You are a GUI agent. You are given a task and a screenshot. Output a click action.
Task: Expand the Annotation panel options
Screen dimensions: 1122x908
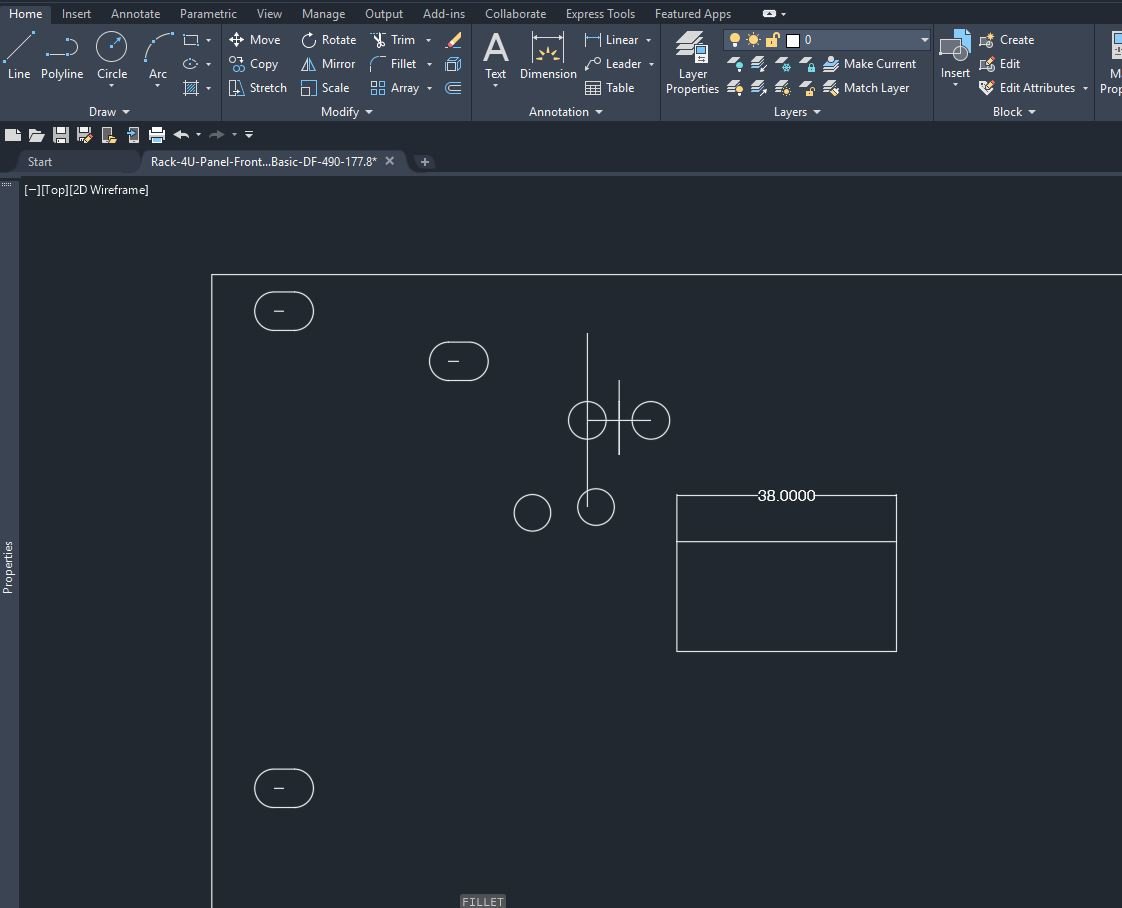pos(565,112)
